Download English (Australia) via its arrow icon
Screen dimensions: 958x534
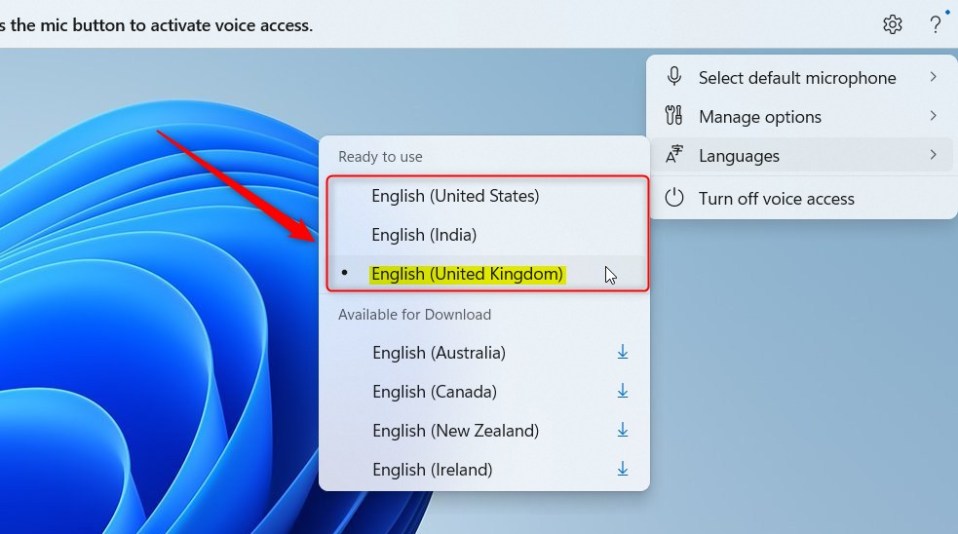(x=623, y=352)
